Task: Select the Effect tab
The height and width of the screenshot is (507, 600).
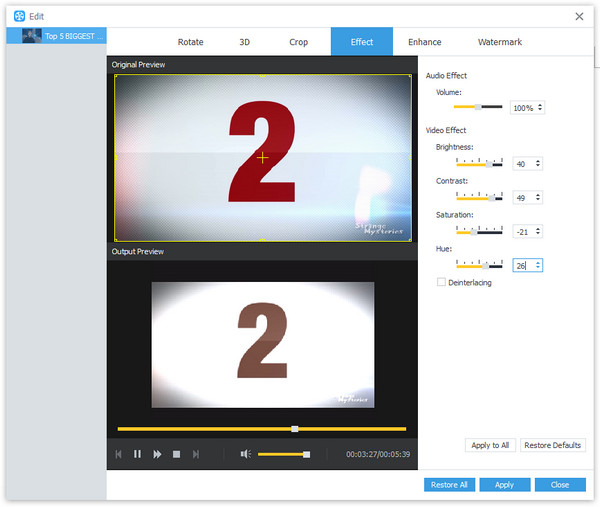Action: coord(362,42)
